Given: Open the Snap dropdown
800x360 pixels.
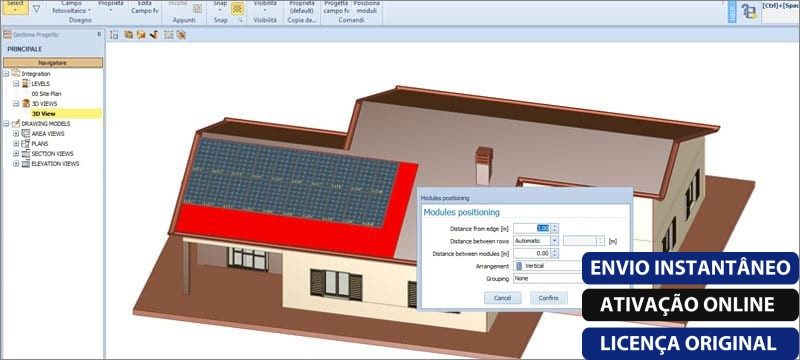Looking at the screenshot, I should (x=220, y=6).
